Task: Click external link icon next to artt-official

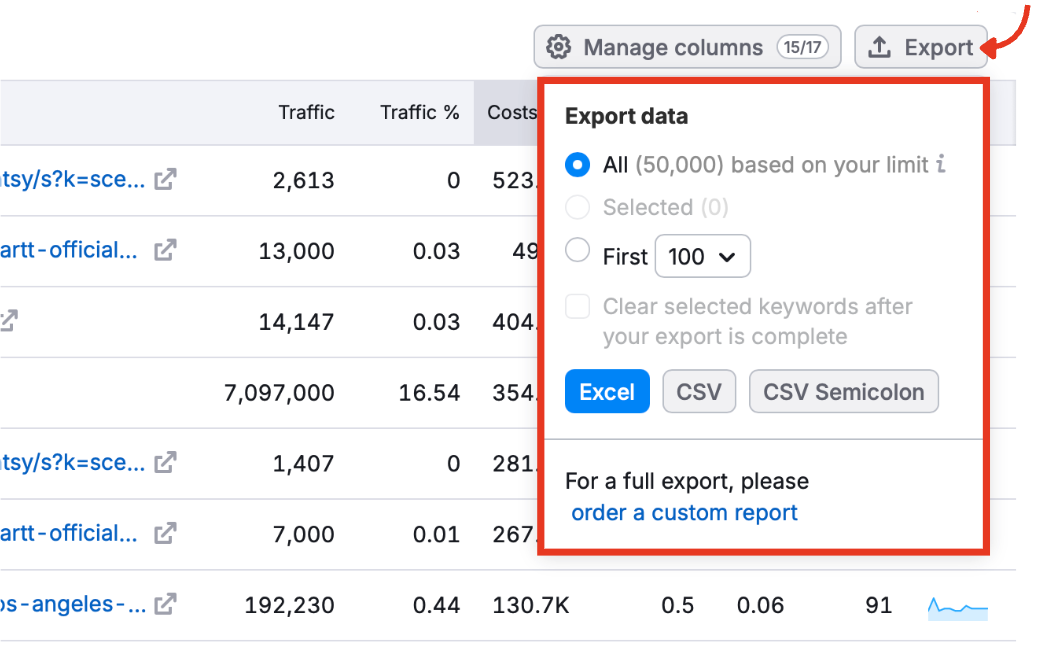Action: tap(163, 250)
